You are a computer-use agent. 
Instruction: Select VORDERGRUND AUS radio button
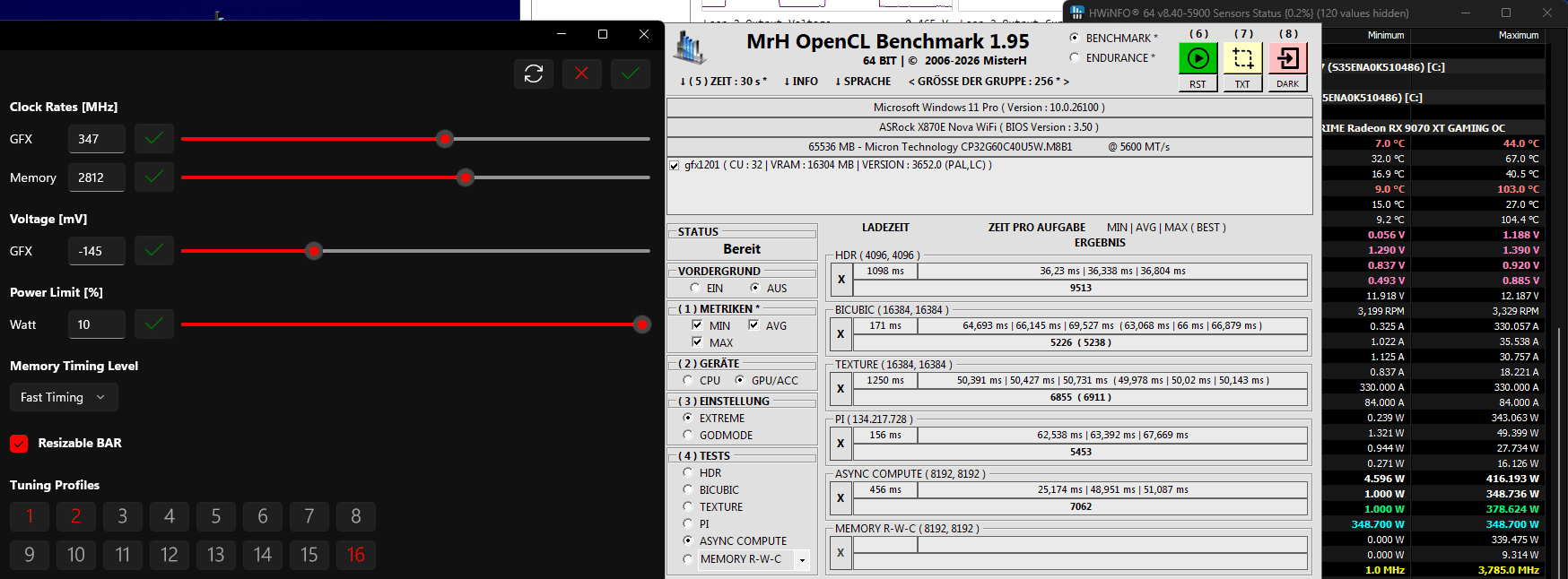point(754,288)
